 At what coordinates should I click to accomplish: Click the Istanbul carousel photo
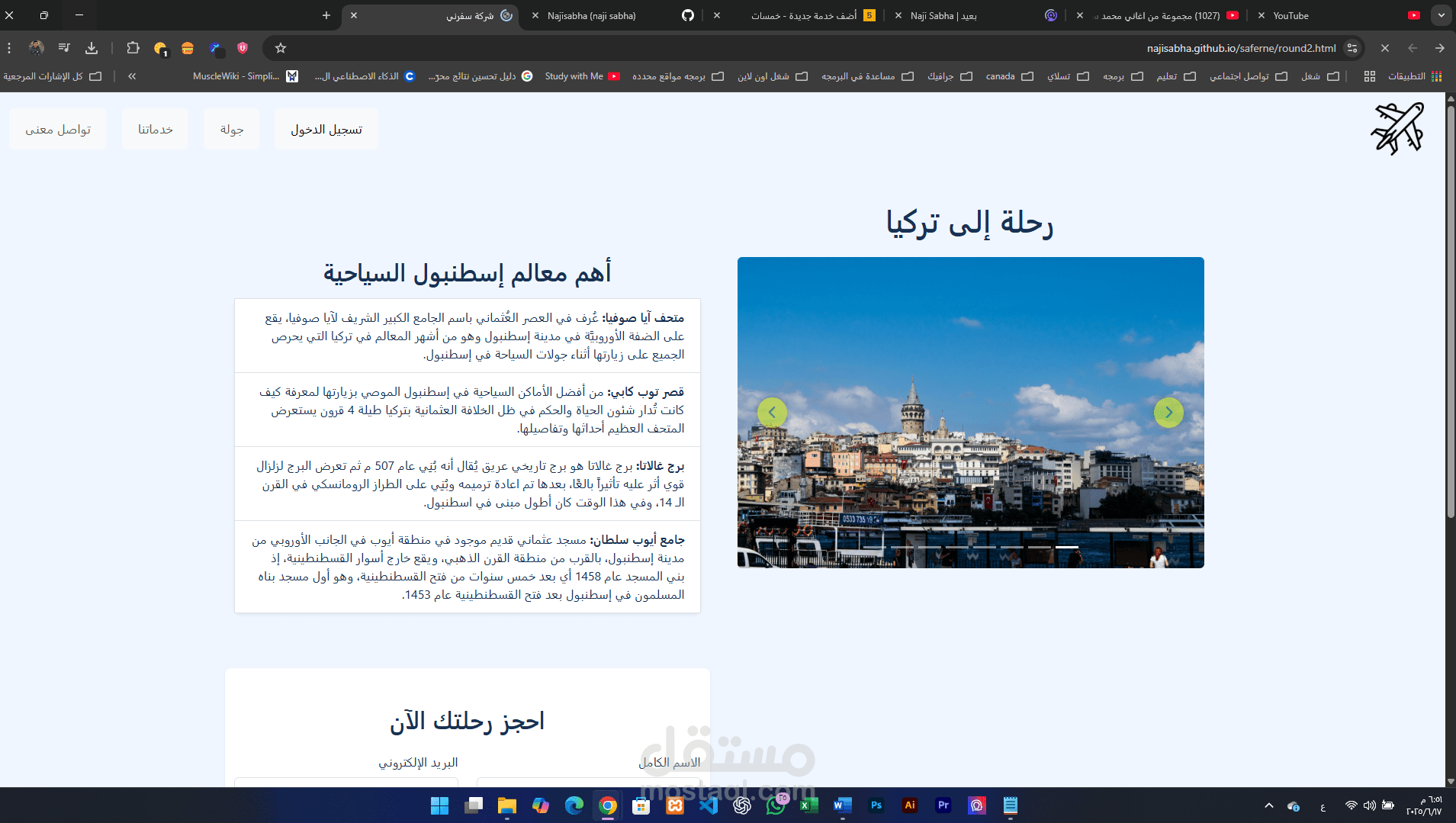coord(971,413)
